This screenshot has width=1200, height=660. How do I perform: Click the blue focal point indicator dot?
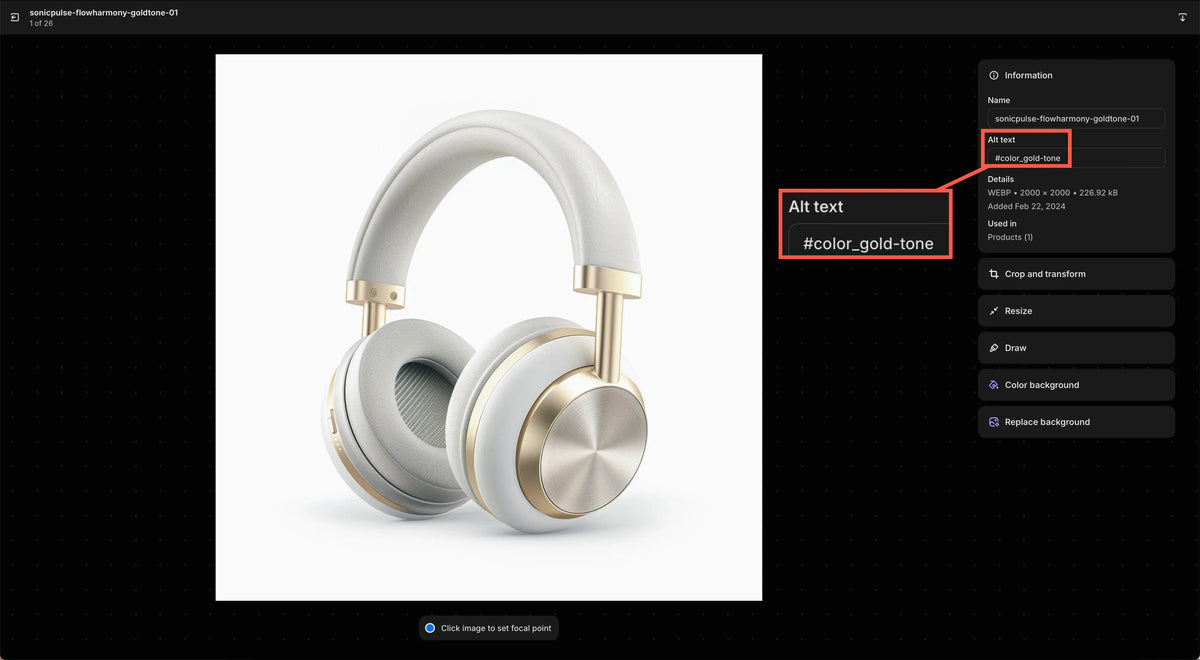pos(430,628)
